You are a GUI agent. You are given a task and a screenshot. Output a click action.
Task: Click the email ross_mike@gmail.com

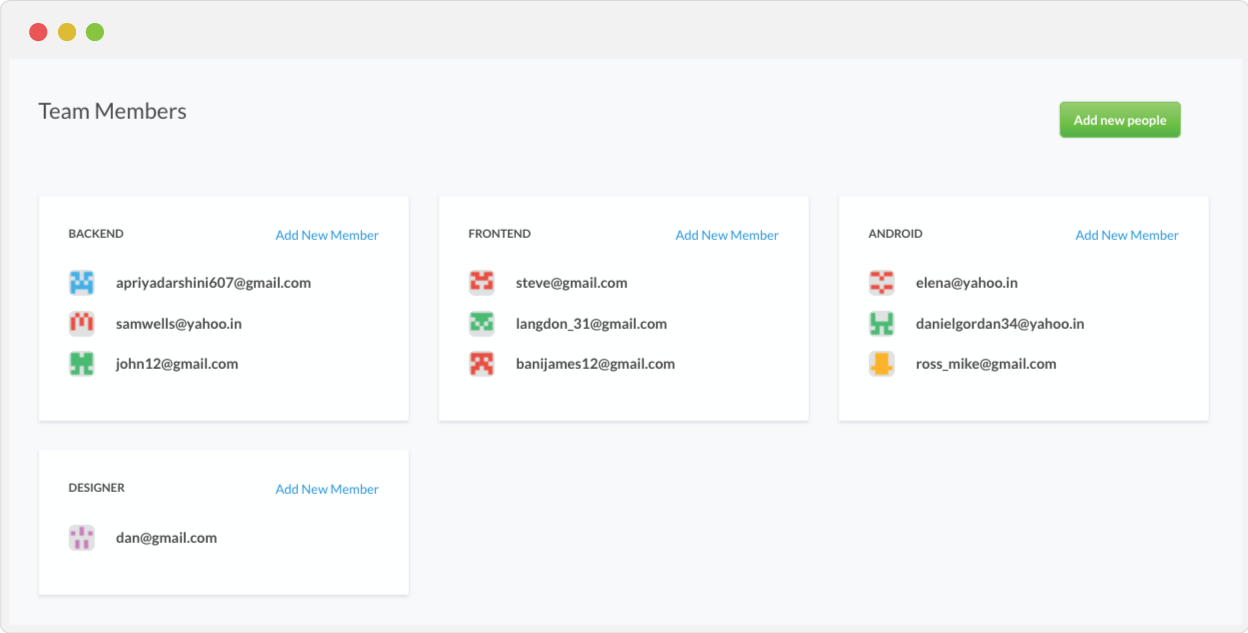click(x=986, y=364)
